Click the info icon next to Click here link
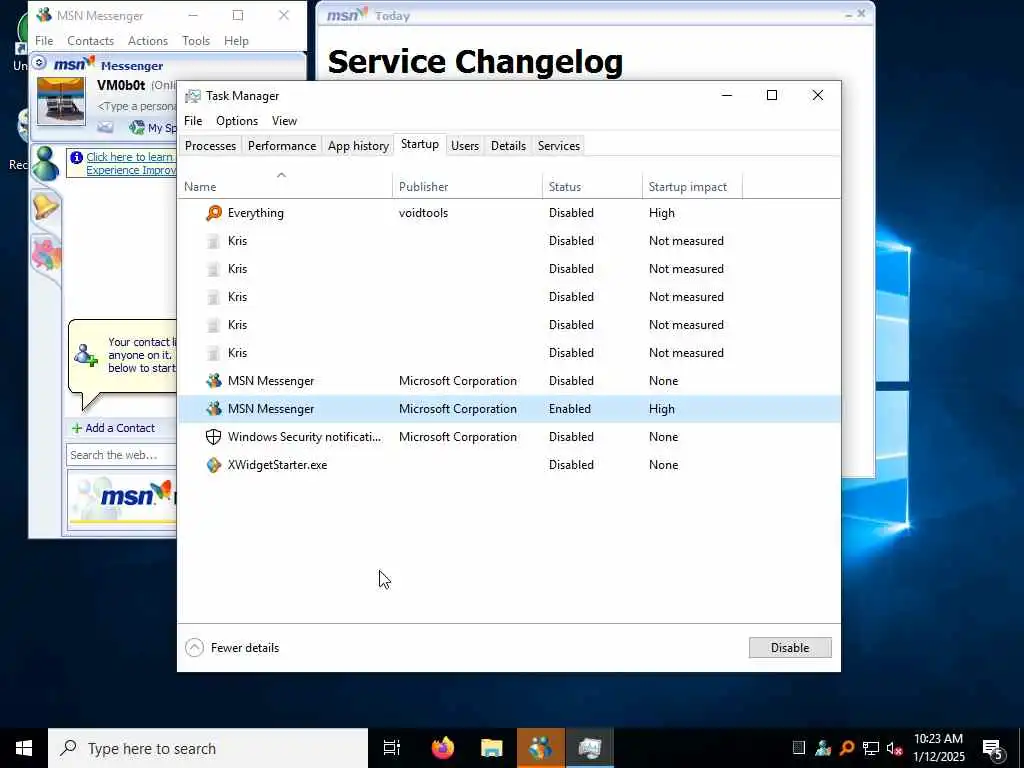Screen dimensions: 1024x768 coord(76,157)
